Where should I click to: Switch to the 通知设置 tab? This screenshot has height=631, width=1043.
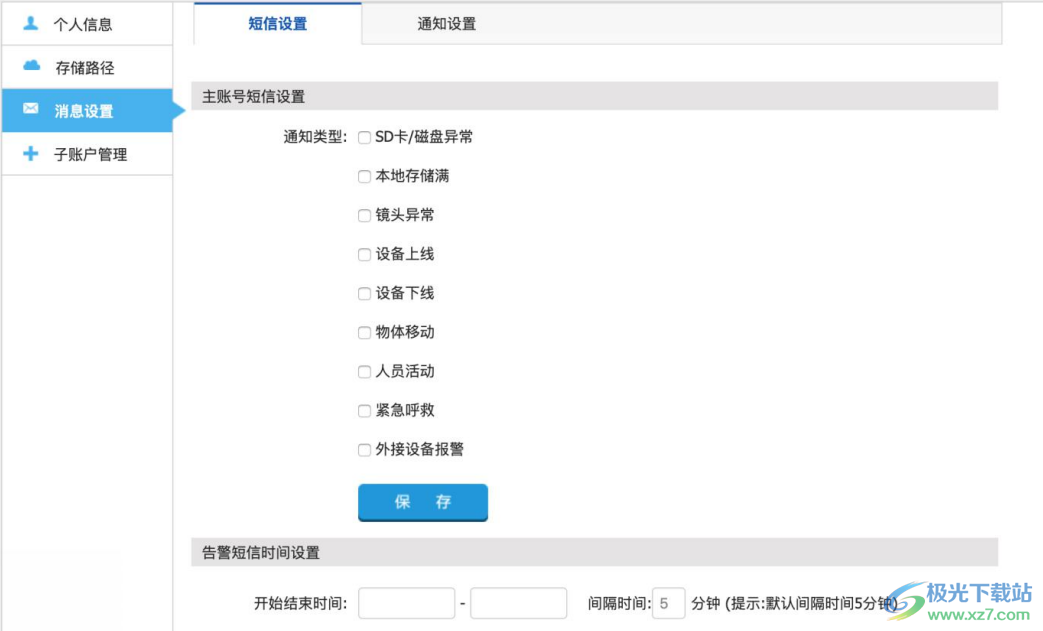(x=446, y=24)
